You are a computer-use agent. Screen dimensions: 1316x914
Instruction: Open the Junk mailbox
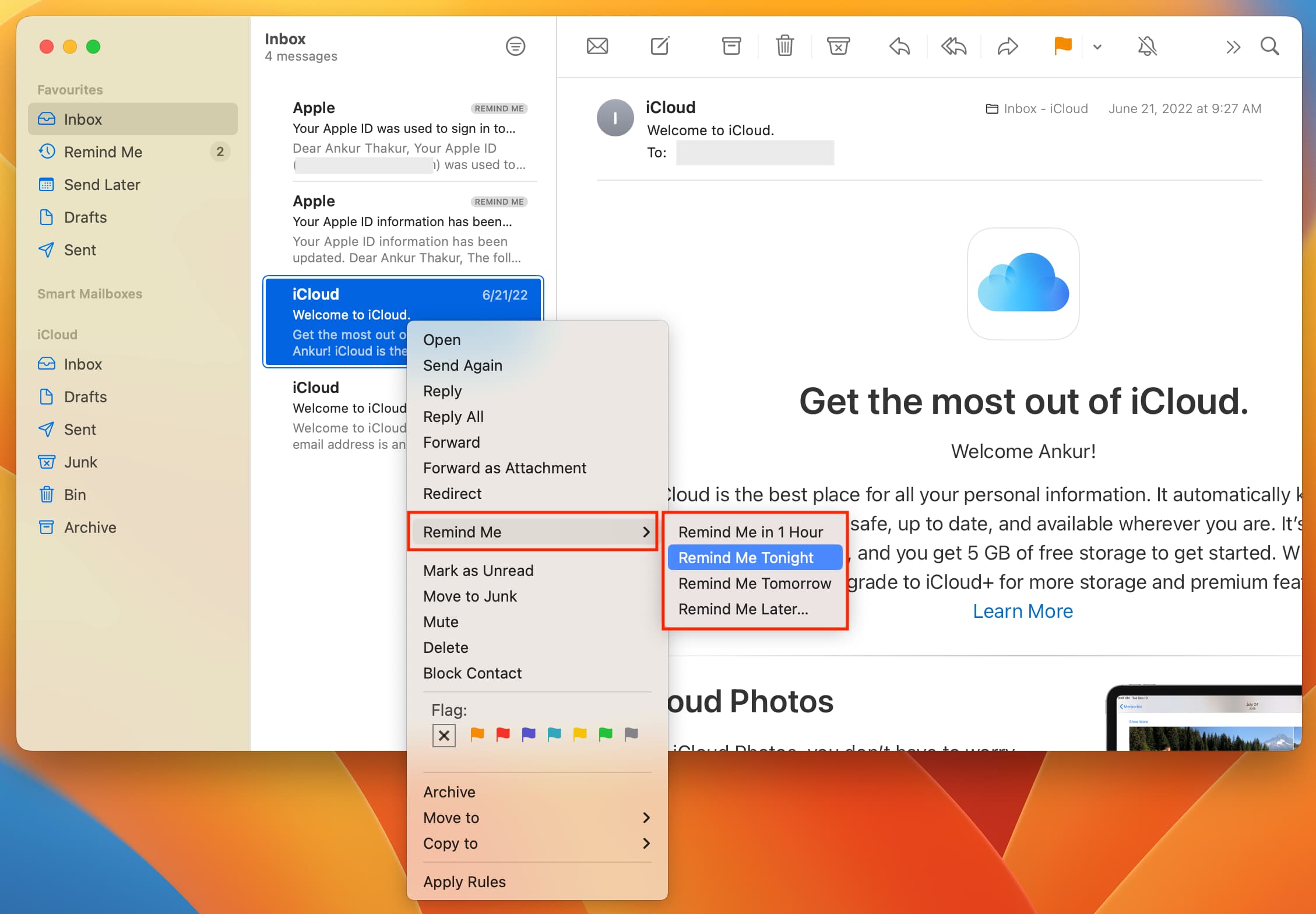pos(133,462)
